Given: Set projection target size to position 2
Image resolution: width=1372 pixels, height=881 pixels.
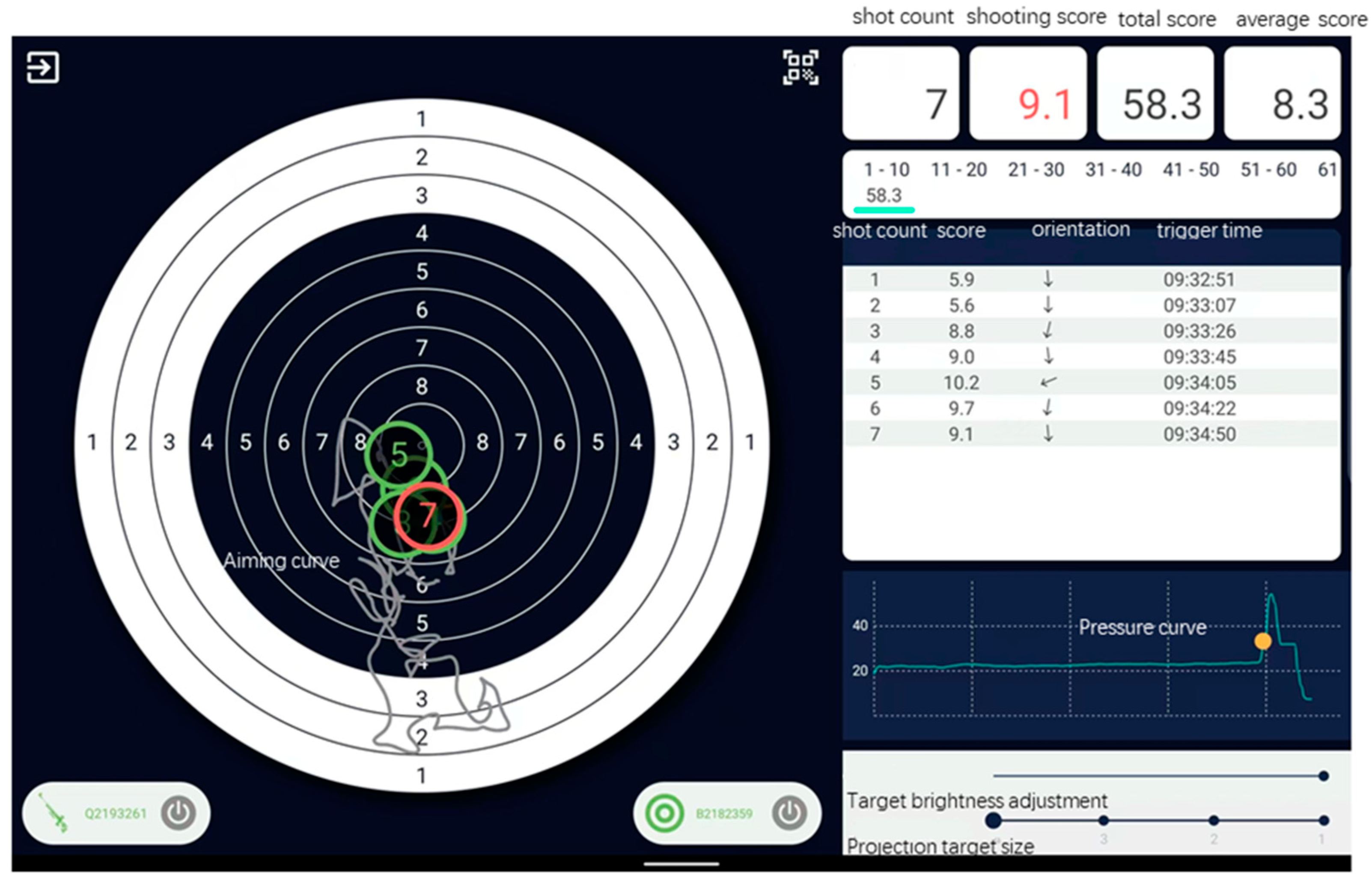Looking at the screenshot, I should point(1213,820).
